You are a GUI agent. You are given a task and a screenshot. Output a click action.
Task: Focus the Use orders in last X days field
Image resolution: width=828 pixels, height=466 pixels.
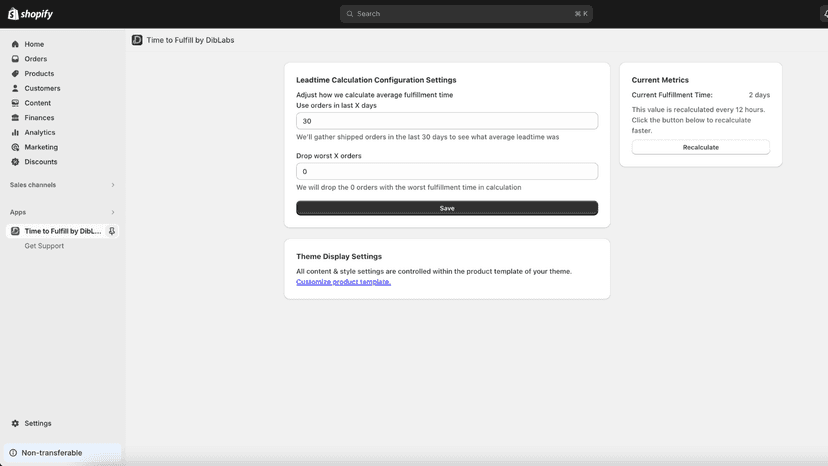coord(447,121)
